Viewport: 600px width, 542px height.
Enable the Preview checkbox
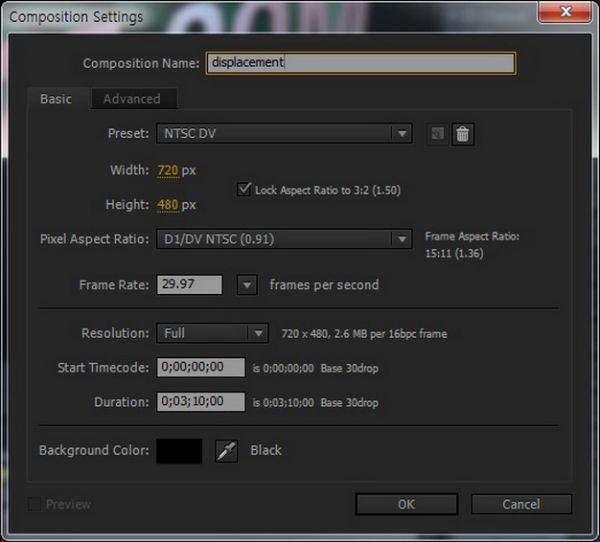click(x=34, y=504)
